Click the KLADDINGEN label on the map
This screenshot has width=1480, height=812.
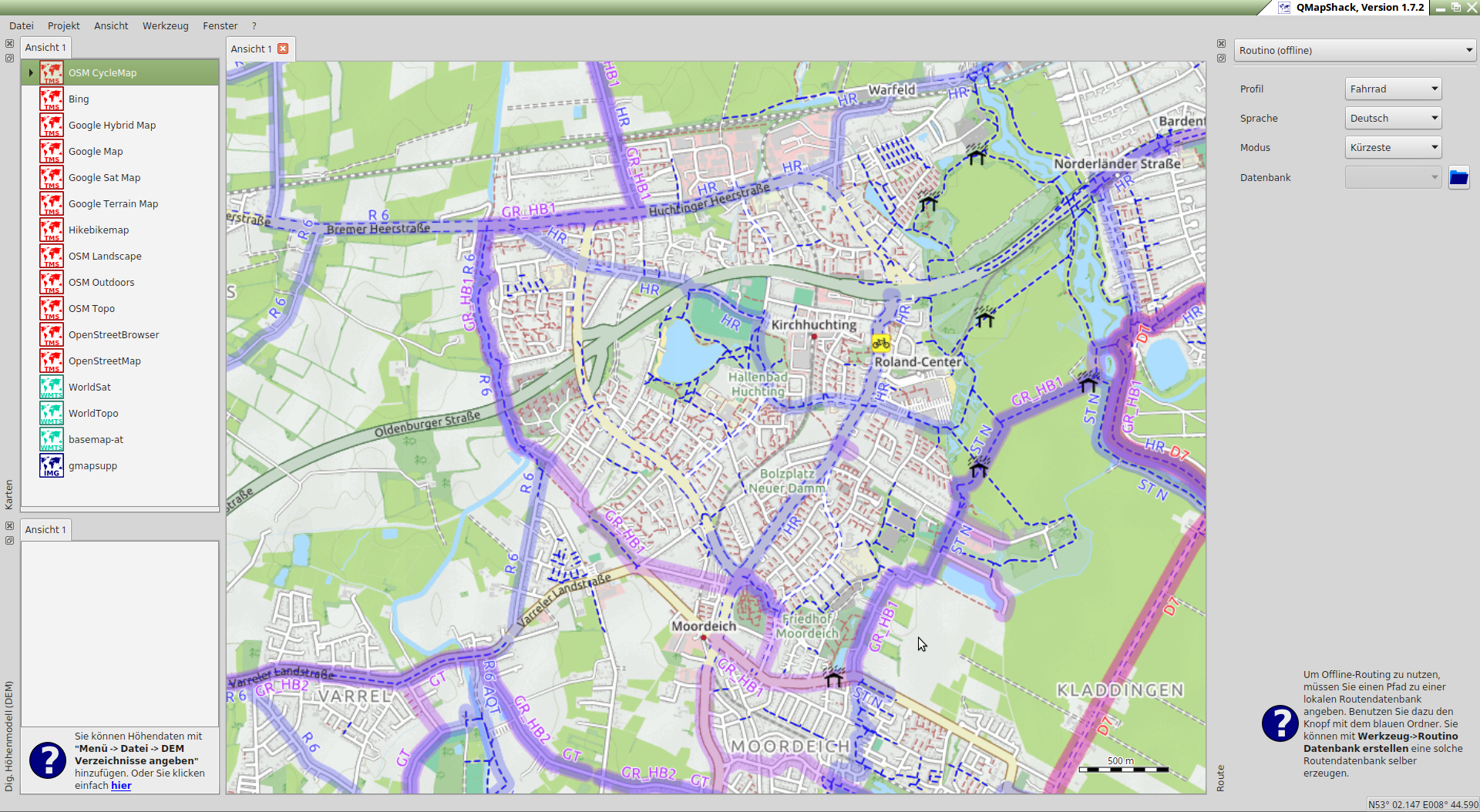1119,690
